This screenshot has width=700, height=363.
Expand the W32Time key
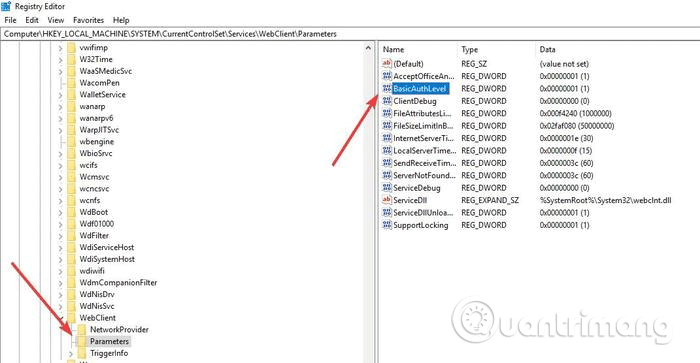pyautogui.click(x=60, y=59)
